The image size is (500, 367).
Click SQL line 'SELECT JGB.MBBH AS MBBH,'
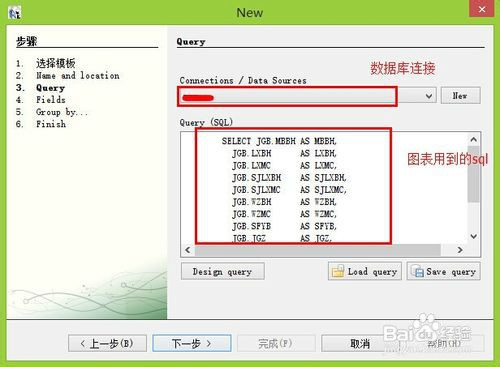point(279,141)
